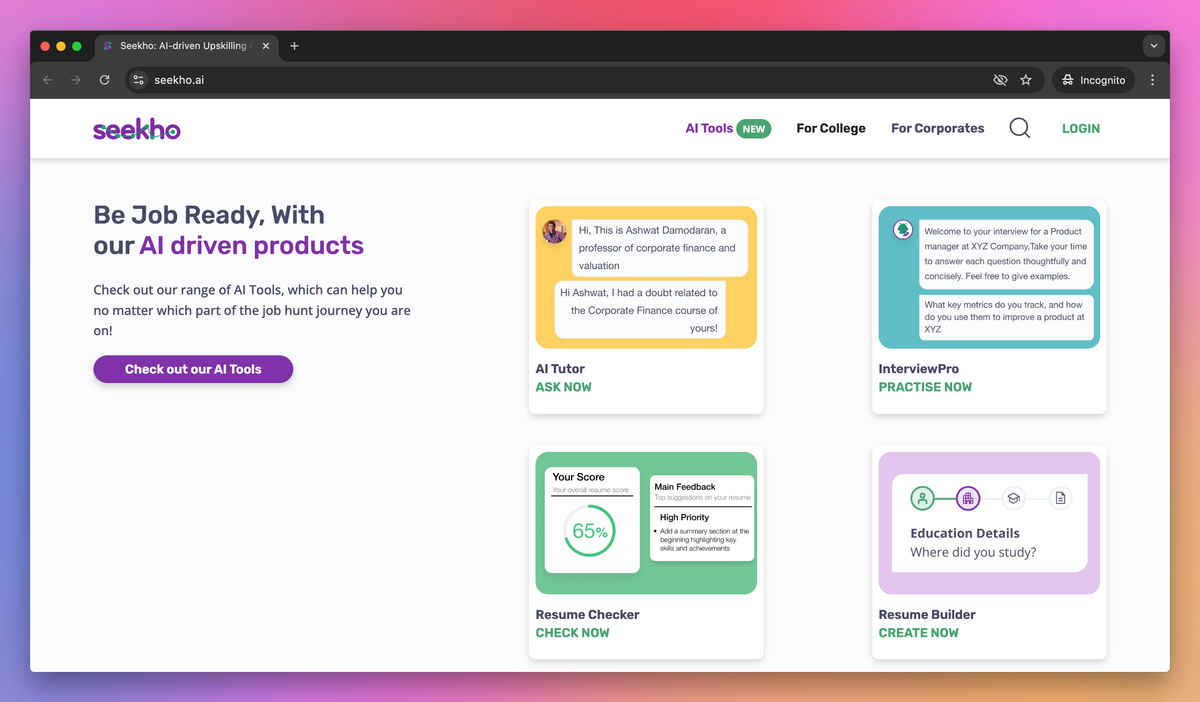
Task: Click the AI Tutor title
Action: point(560,369)
